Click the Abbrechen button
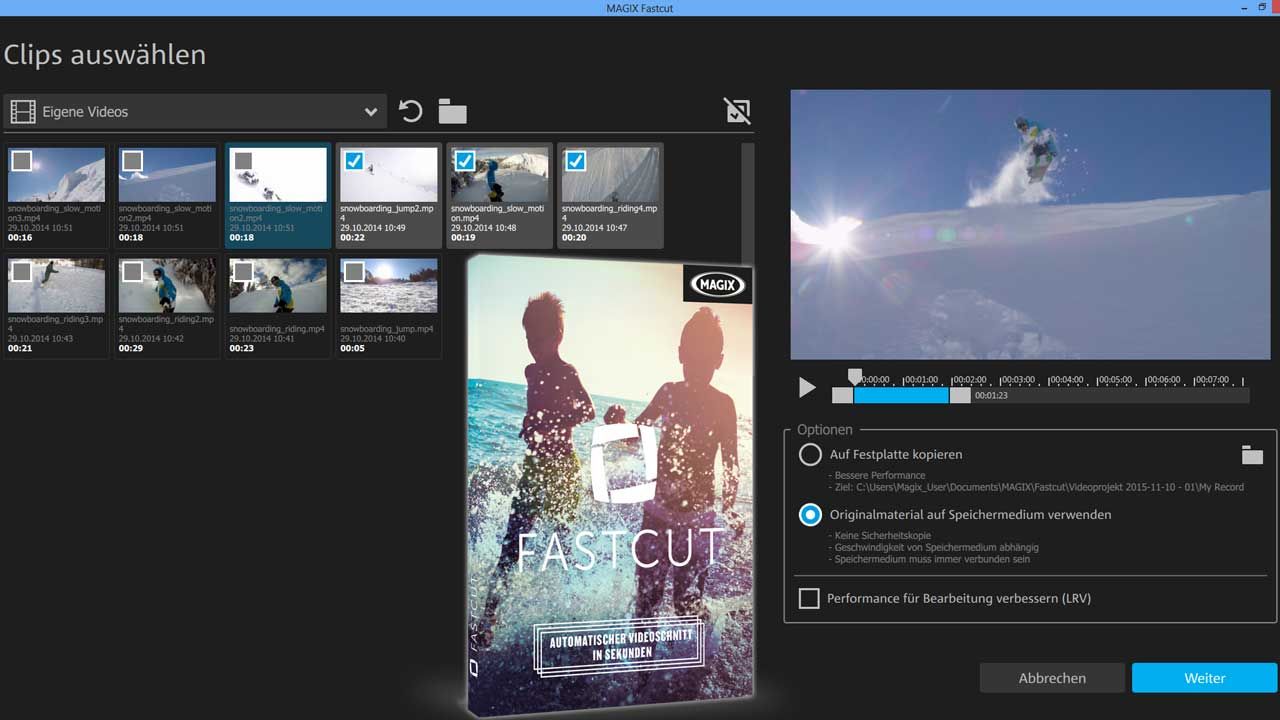 pos(1052,678)
